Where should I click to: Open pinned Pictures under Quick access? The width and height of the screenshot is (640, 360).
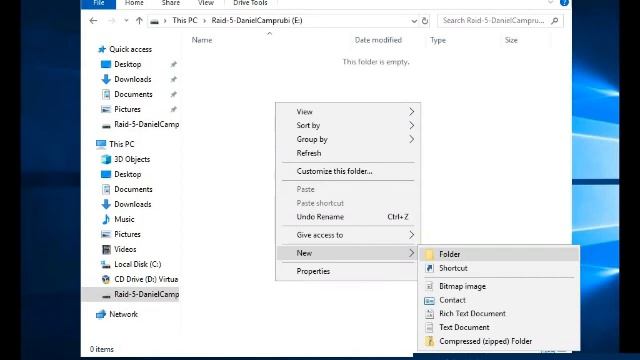pyautogui.click(x=127, y=109)
